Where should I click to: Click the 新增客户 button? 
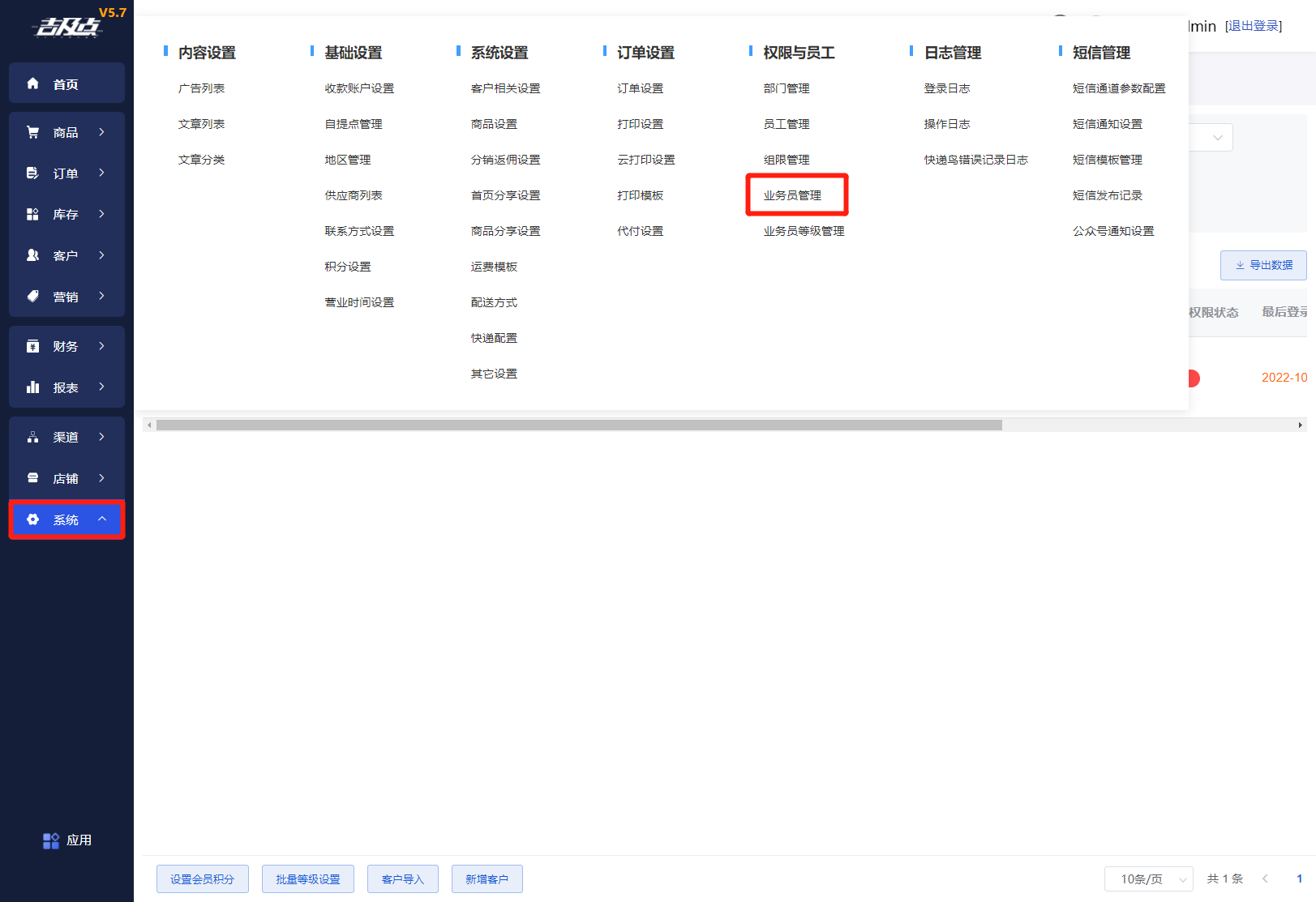(x=487, y=879)
